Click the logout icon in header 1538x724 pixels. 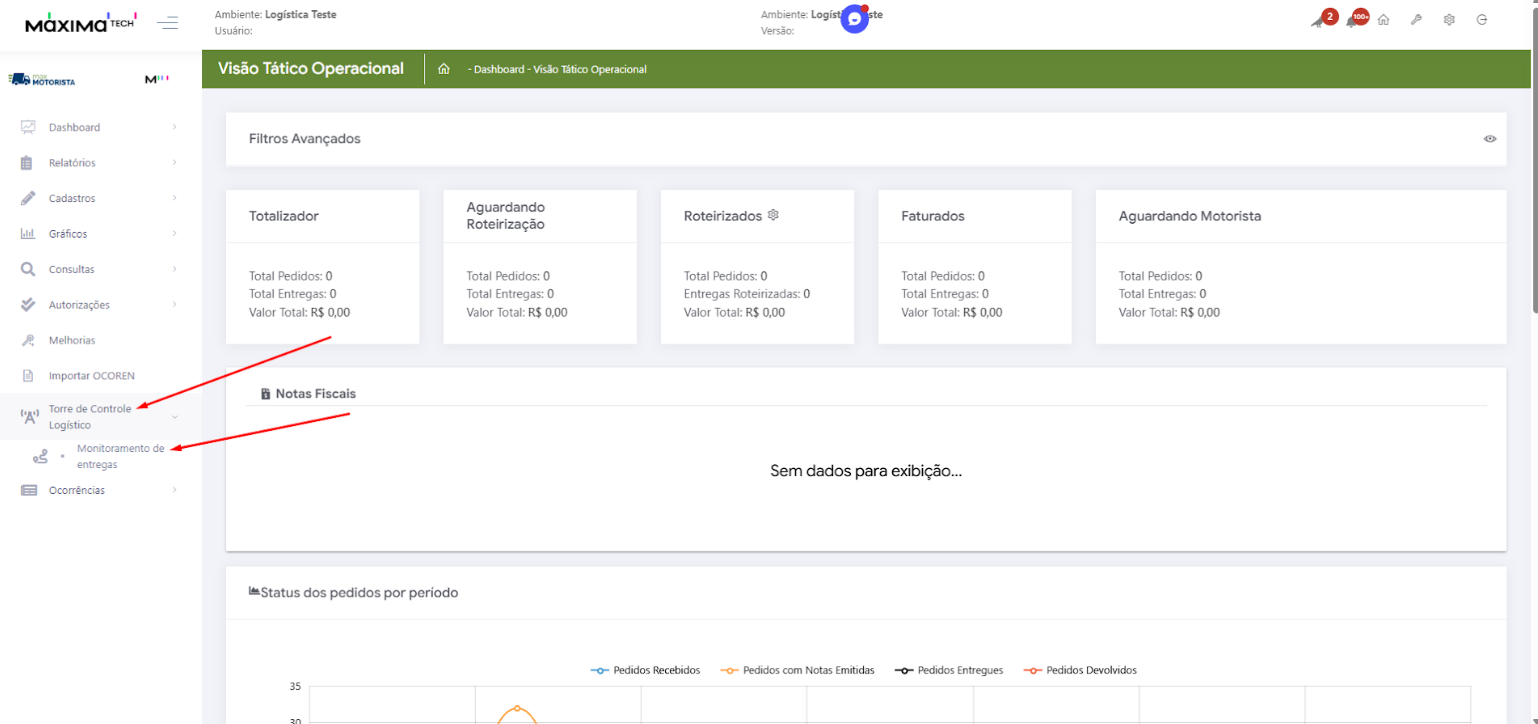point(1482,20)
